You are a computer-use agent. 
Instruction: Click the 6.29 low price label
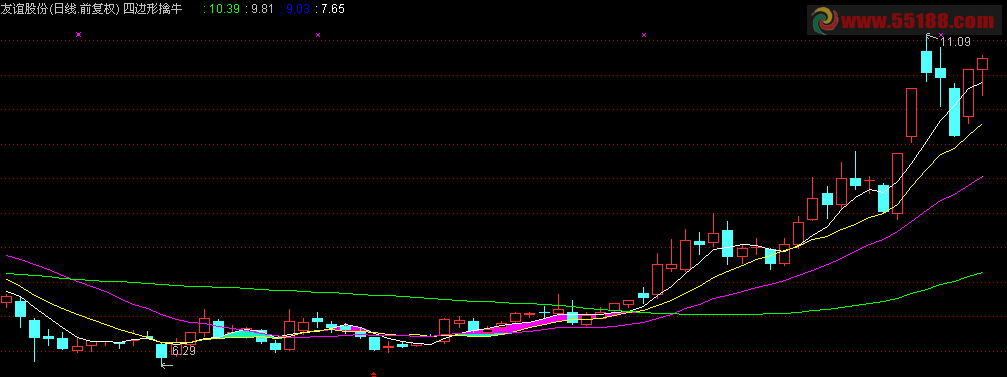click(x=184, y=351)
